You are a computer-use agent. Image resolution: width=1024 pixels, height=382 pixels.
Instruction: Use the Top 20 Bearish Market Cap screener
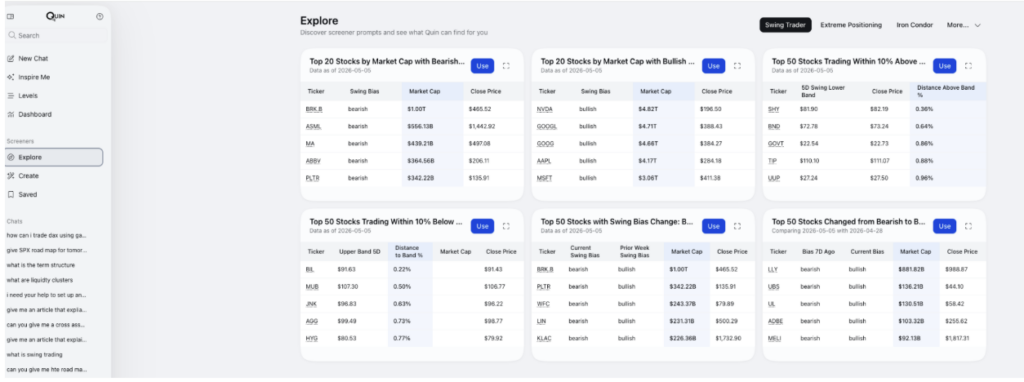tap(482, 65)
